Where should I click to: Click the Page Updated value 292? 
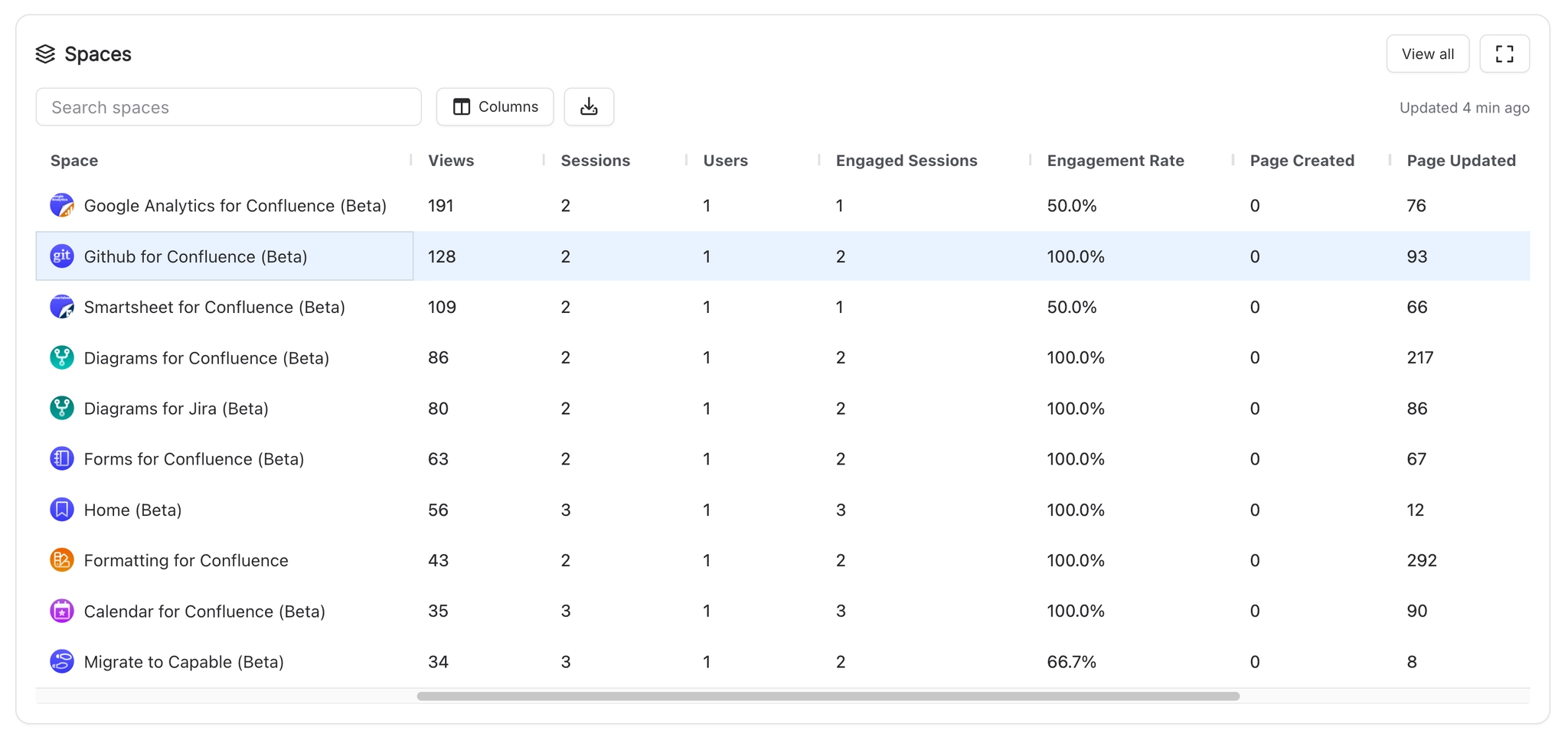click(x=1422, y=560)
